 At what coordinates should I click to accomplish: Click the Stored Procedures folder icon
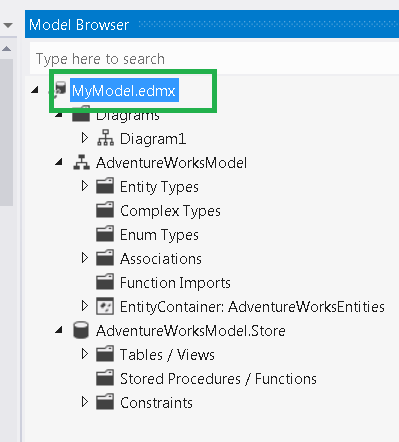click(105, 378)
